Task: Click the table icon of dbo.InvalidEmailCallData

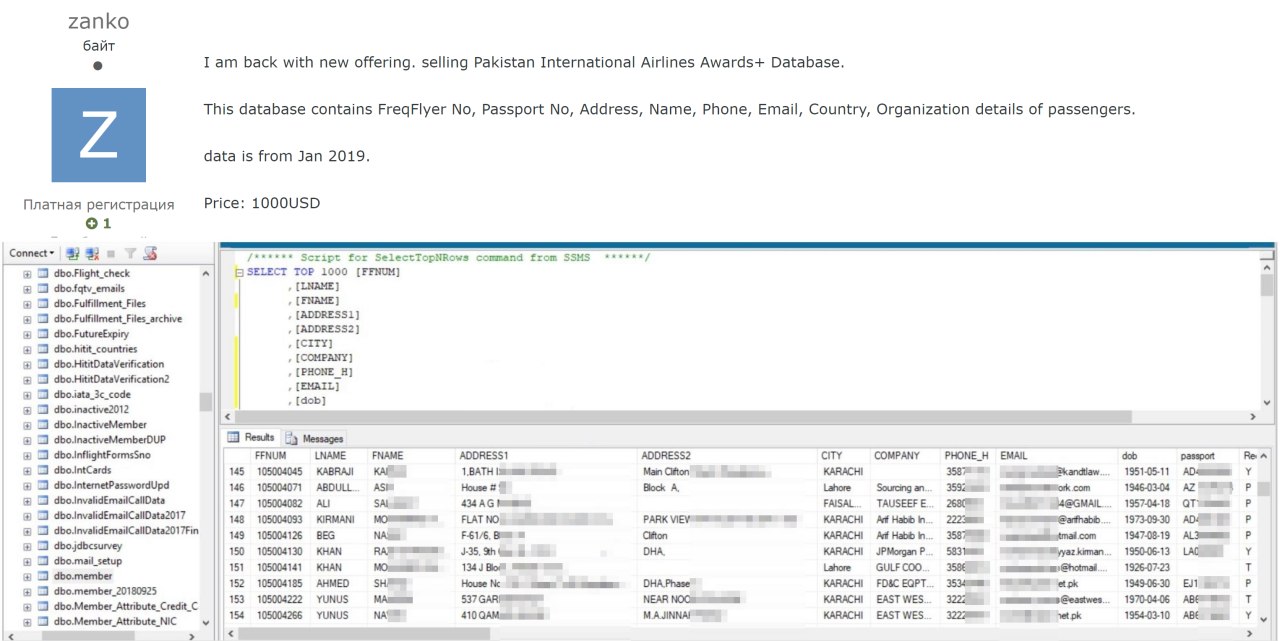Action: [x=43, y=501]
